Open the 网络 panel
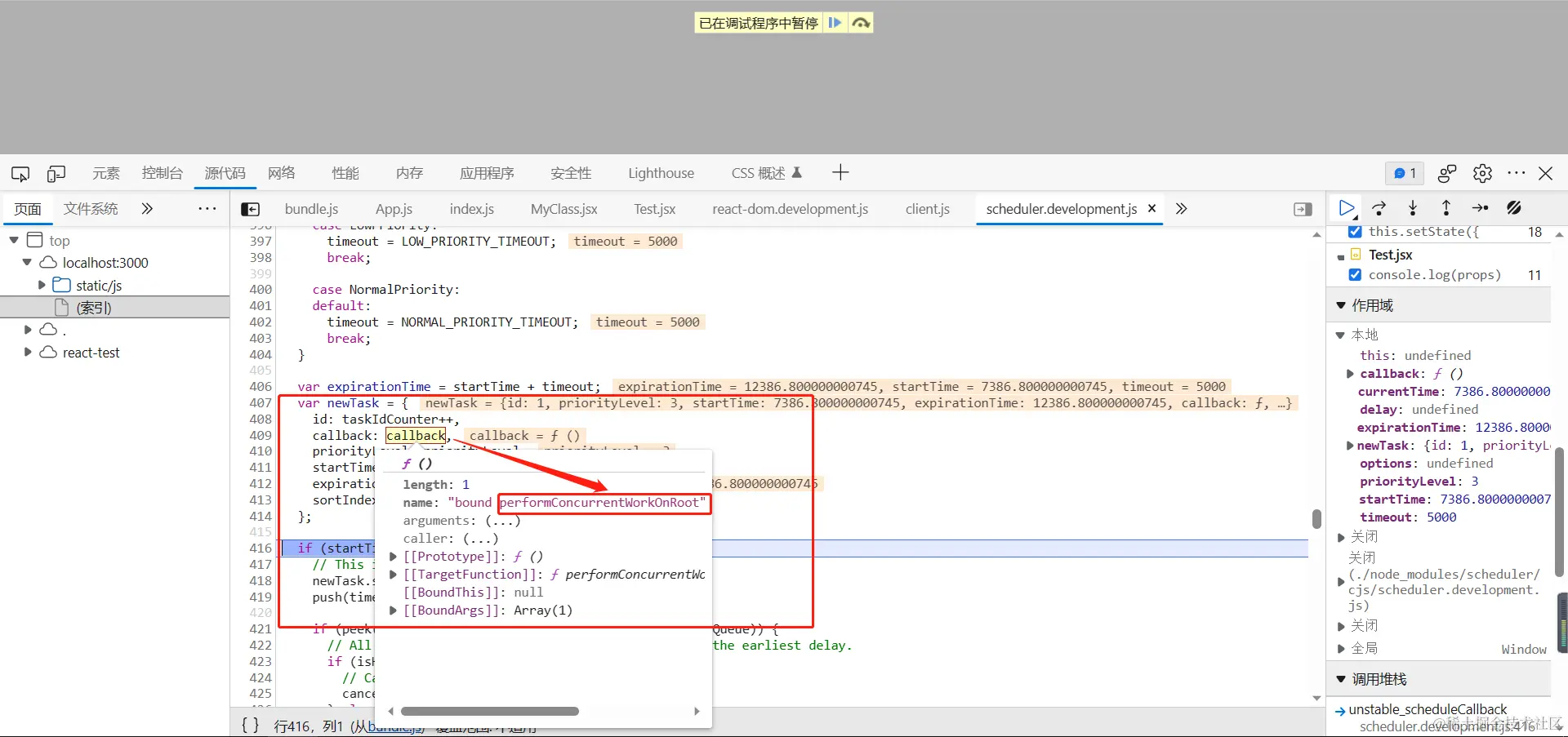The width and height of the screenshot is (1568, 737). (x=281, y=173)
